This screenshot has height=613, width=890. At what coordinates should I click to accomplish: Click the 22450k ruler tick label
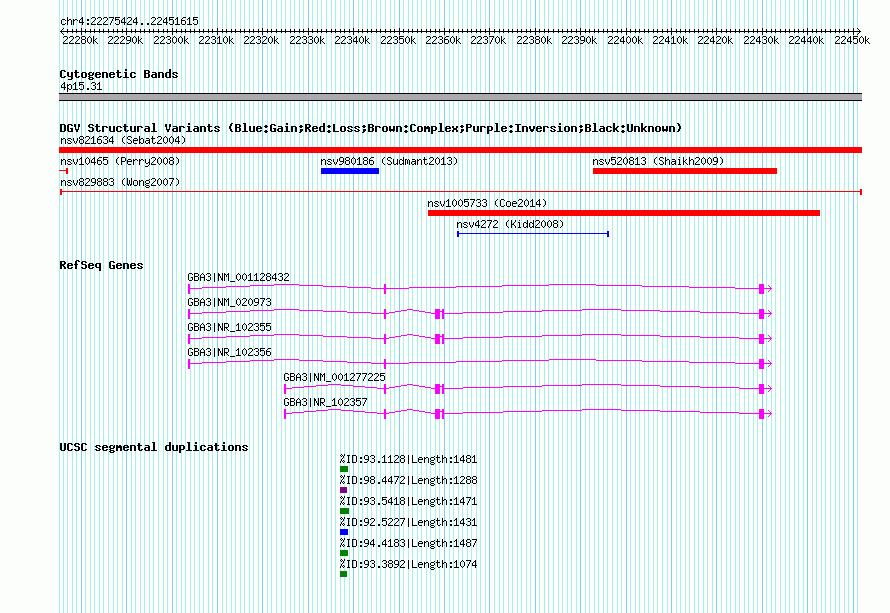[x=852, y=40]
